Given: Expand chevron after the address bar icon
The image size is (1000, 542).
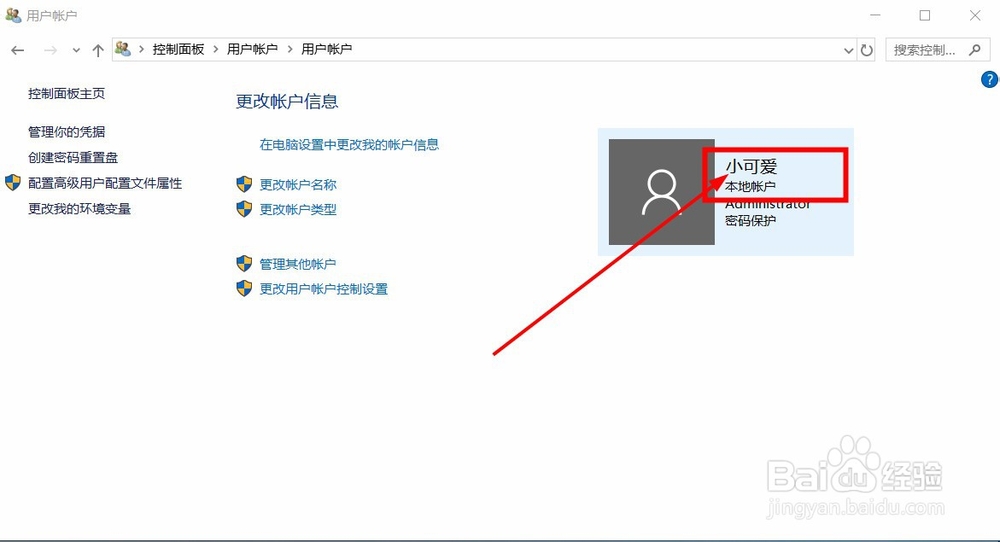Looking at the screenshot, I should (141, 49).
